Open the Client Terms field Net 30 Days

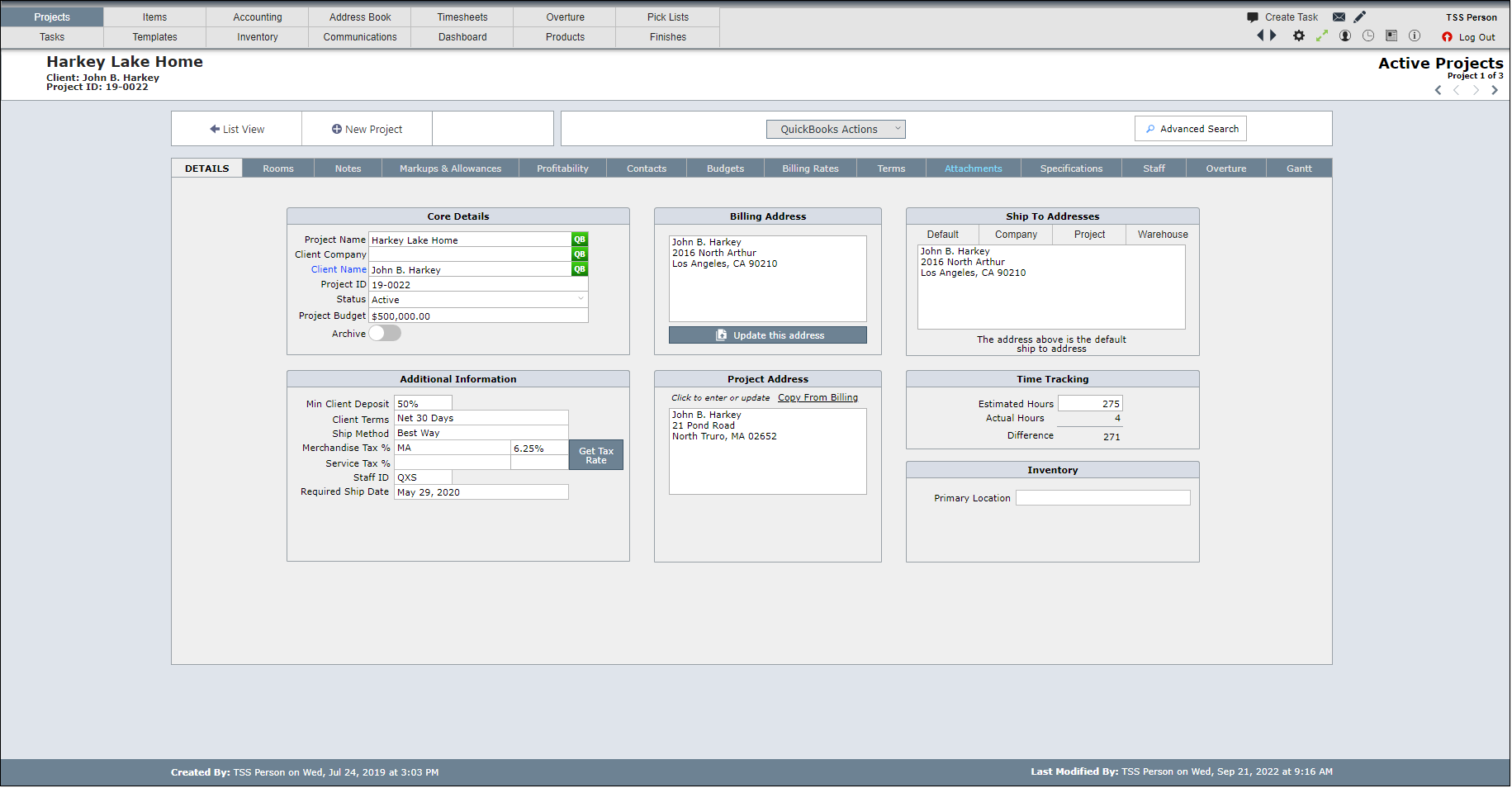tap(481, 418)
